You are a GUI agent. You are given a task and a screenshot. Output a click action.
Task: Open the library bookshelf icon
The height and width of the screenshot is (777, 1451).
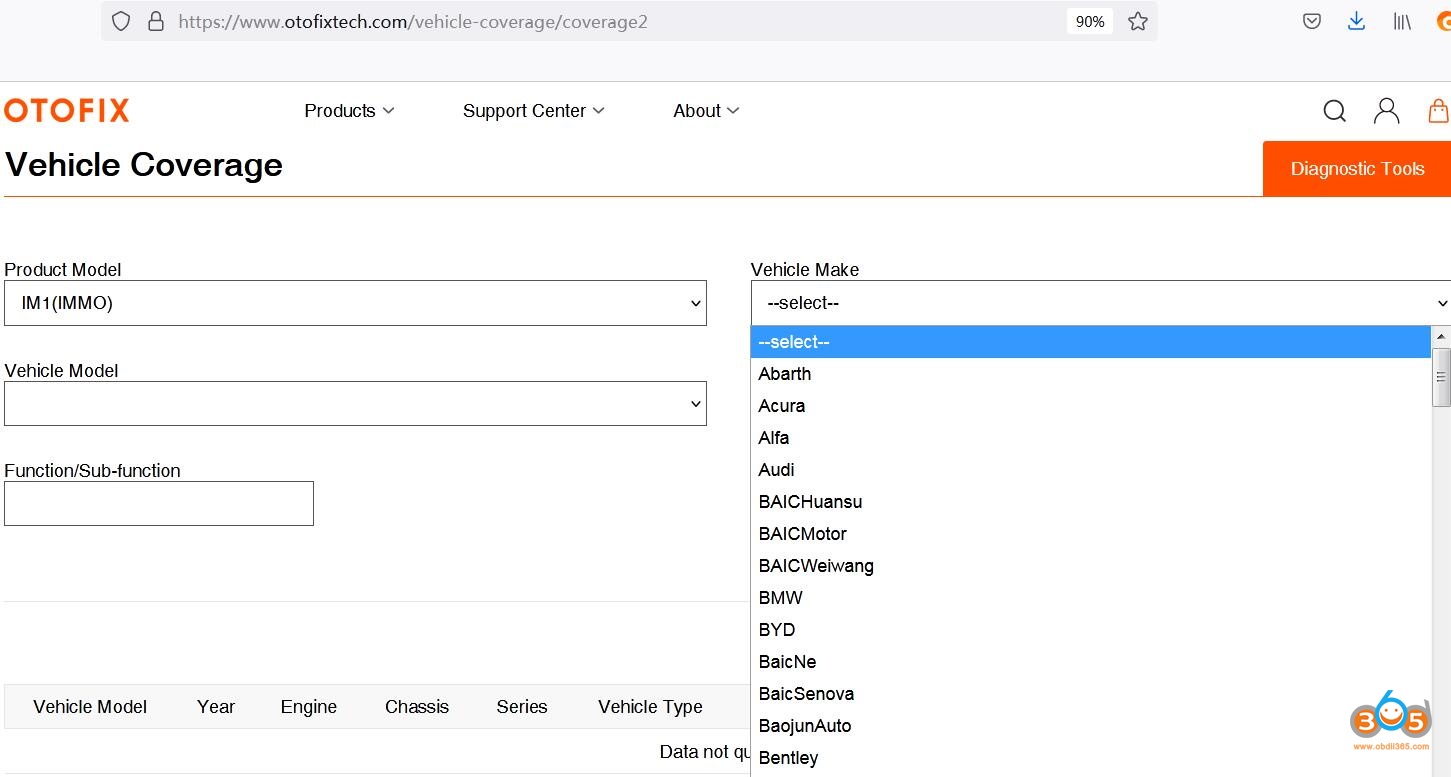[x=1402, y=21]
